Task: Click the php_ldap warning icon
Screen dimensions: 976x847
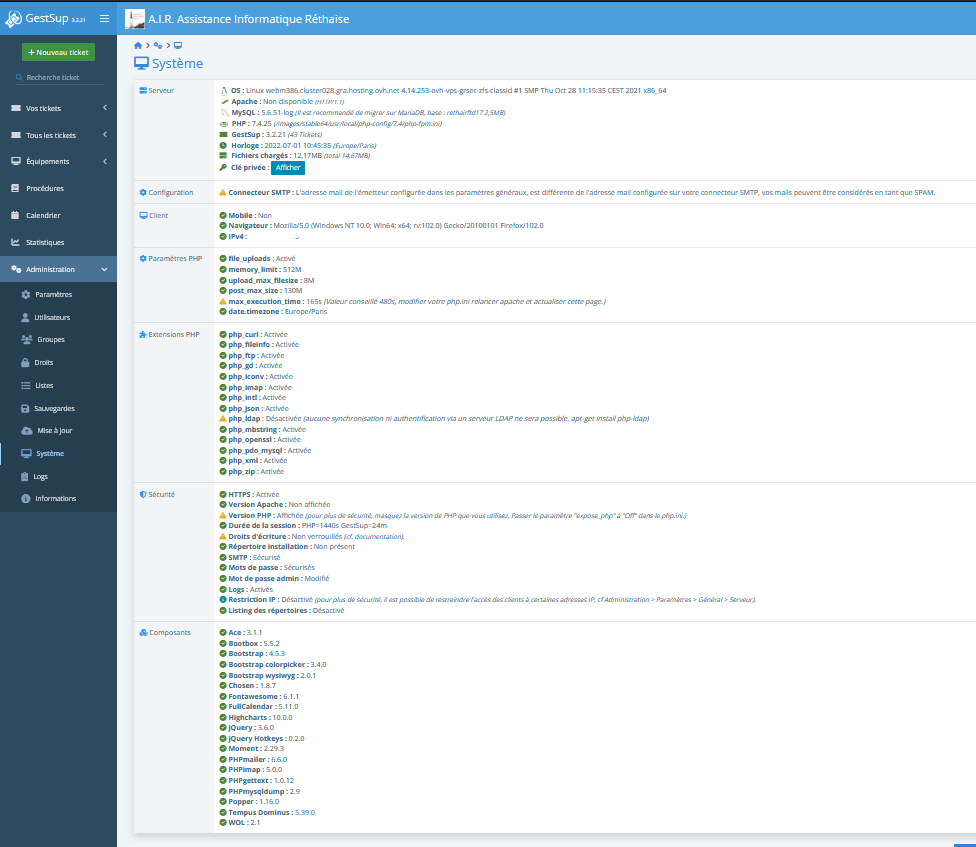Action: click(223, 418)
